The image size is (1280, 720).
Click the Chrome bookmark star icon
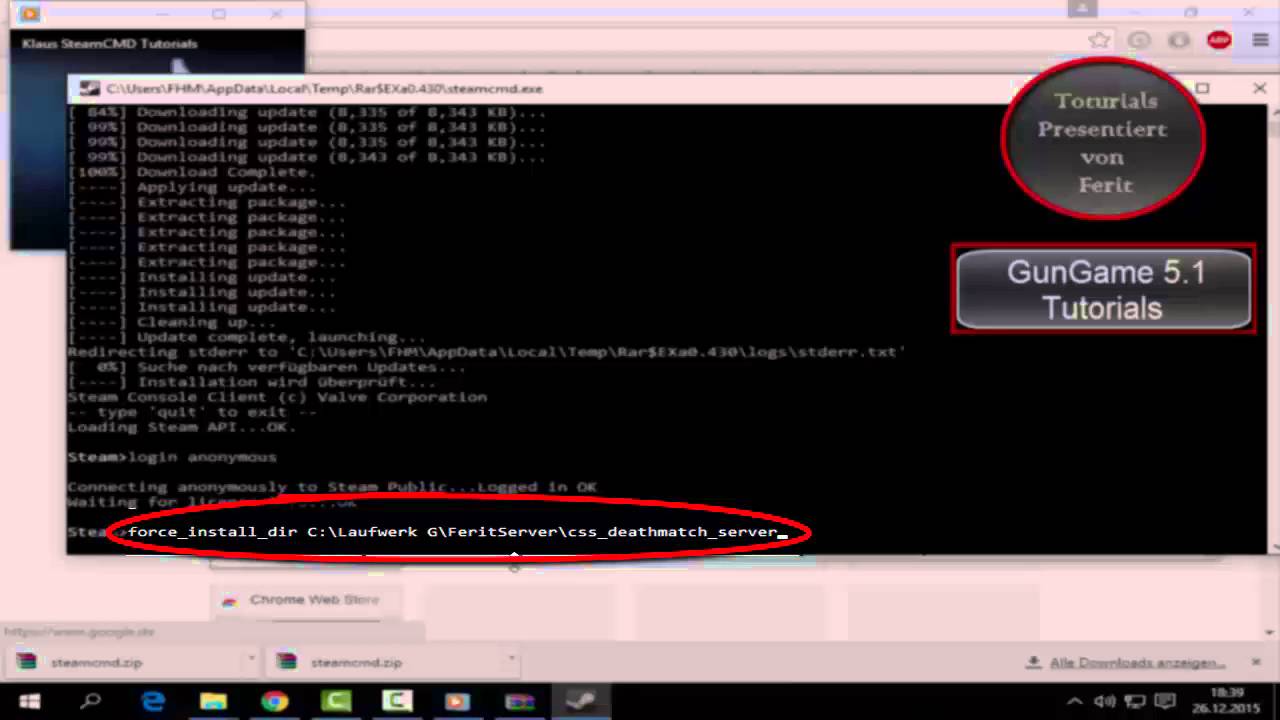click(x=1100, y=40)
